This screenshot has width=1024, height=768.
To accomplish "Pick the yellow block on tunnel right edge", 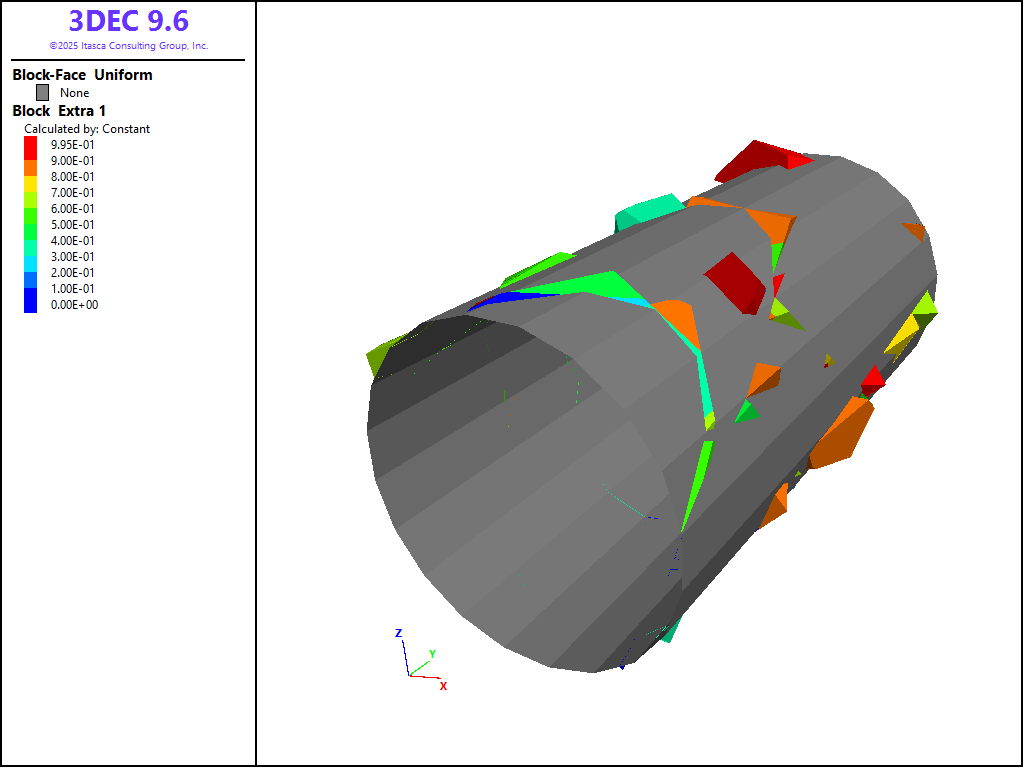I will [903, 334].
